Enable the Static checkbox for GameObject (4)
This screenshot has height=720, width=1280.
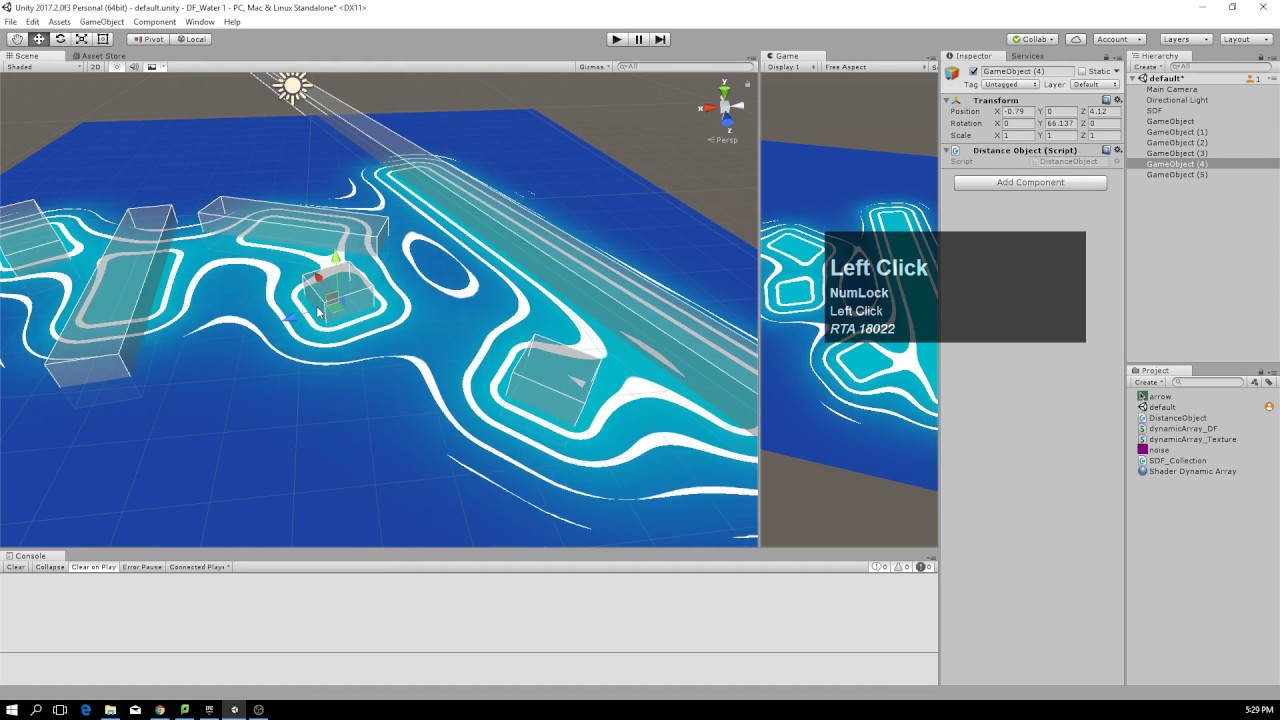[1082, 71]
